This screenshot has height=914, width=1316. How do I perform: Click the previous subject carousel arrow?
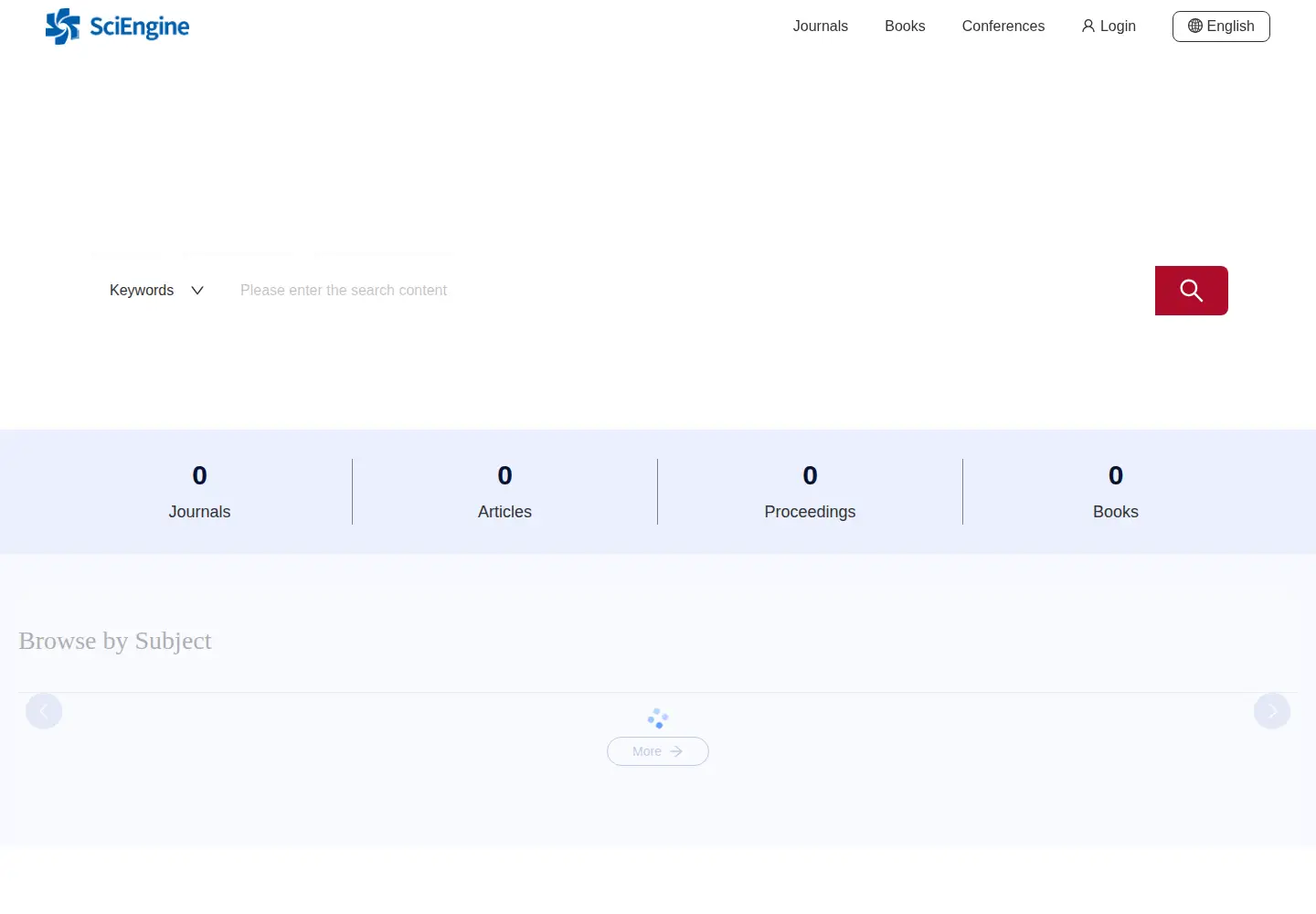click(44, 711)
